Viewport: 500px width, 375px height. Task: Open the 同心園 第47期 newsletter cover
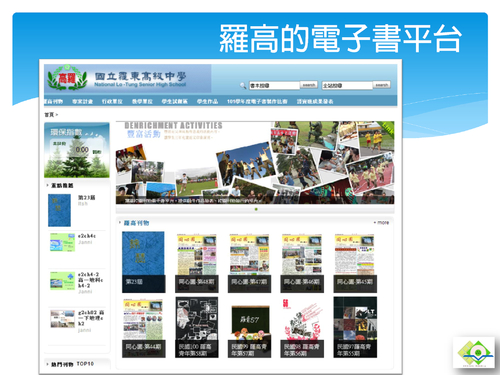249,263
